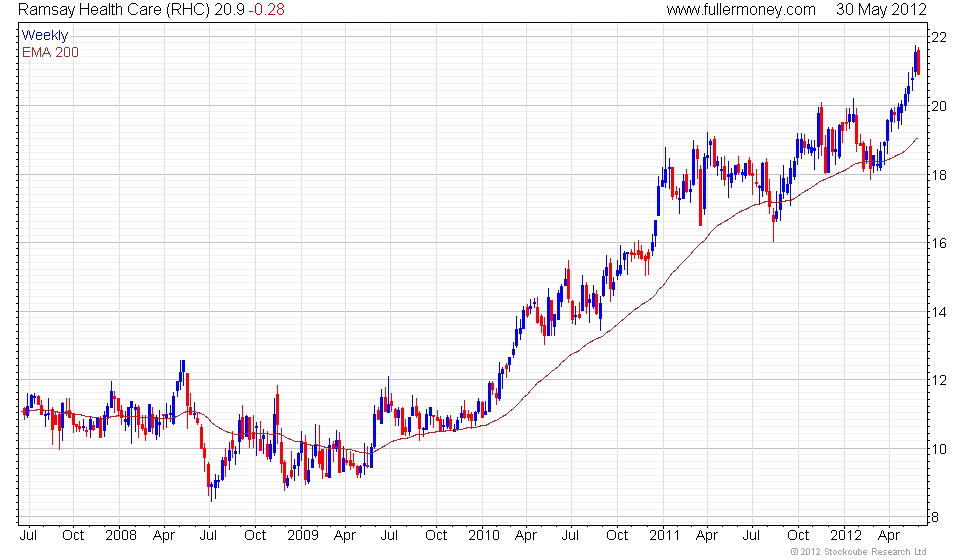Click the 14 price axis label
Viewport: 980px width, 560px height.
pos(939,312)
